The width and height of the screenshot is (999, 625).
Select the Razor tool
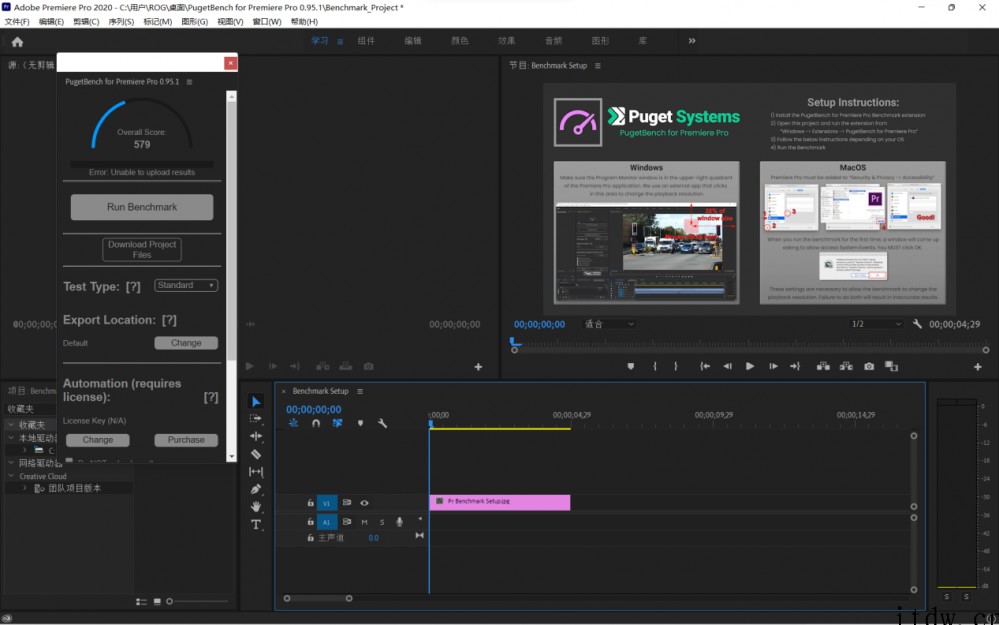coord(256,454)
